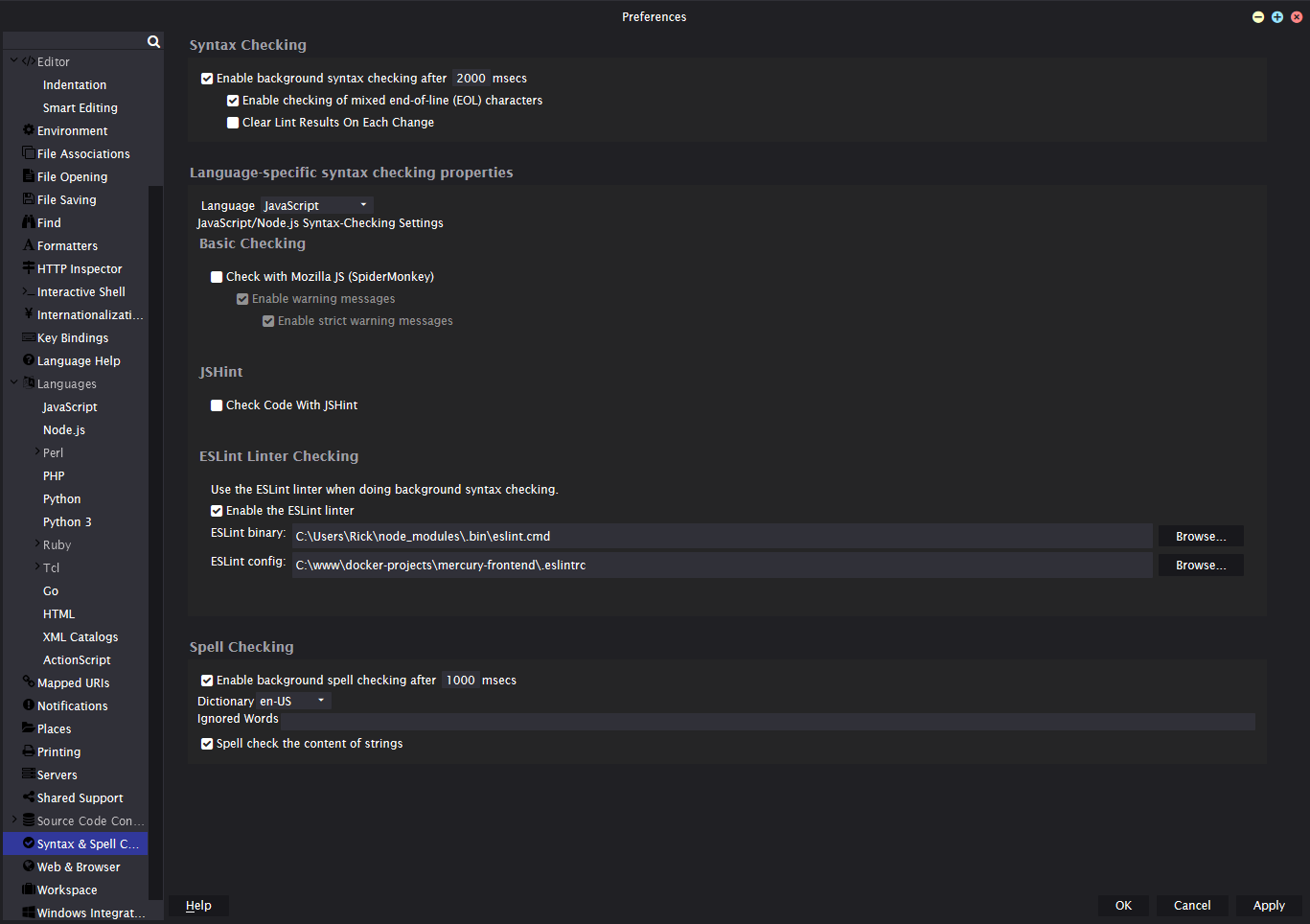Open the Language dropdown showing JavaScript
Viewport: 1310px width, 924px height.
[316, 204]
